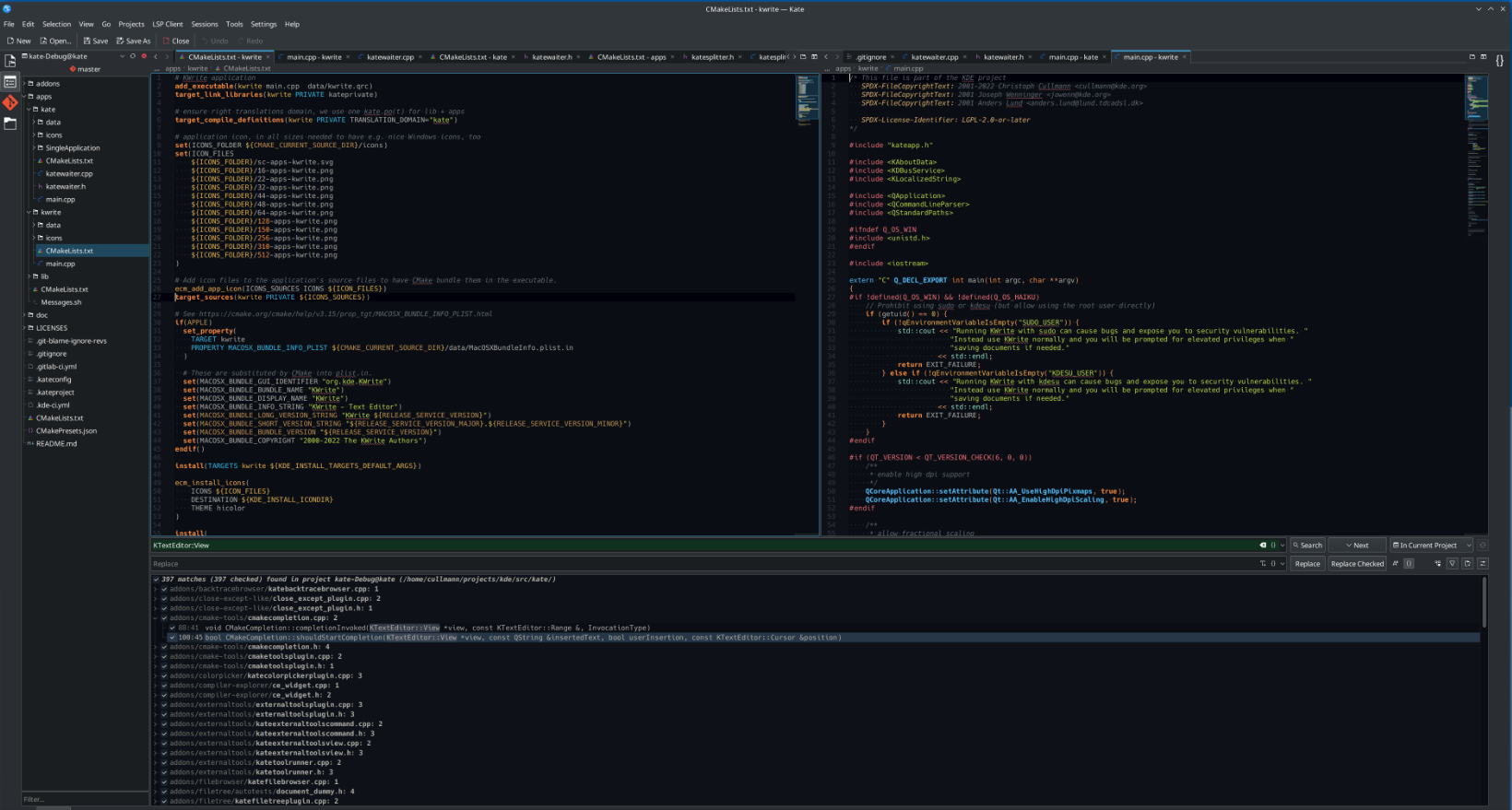1512x810 pixels.
Task: Uncheck the '397 matches' root checkbox
Action: [156, 580]
